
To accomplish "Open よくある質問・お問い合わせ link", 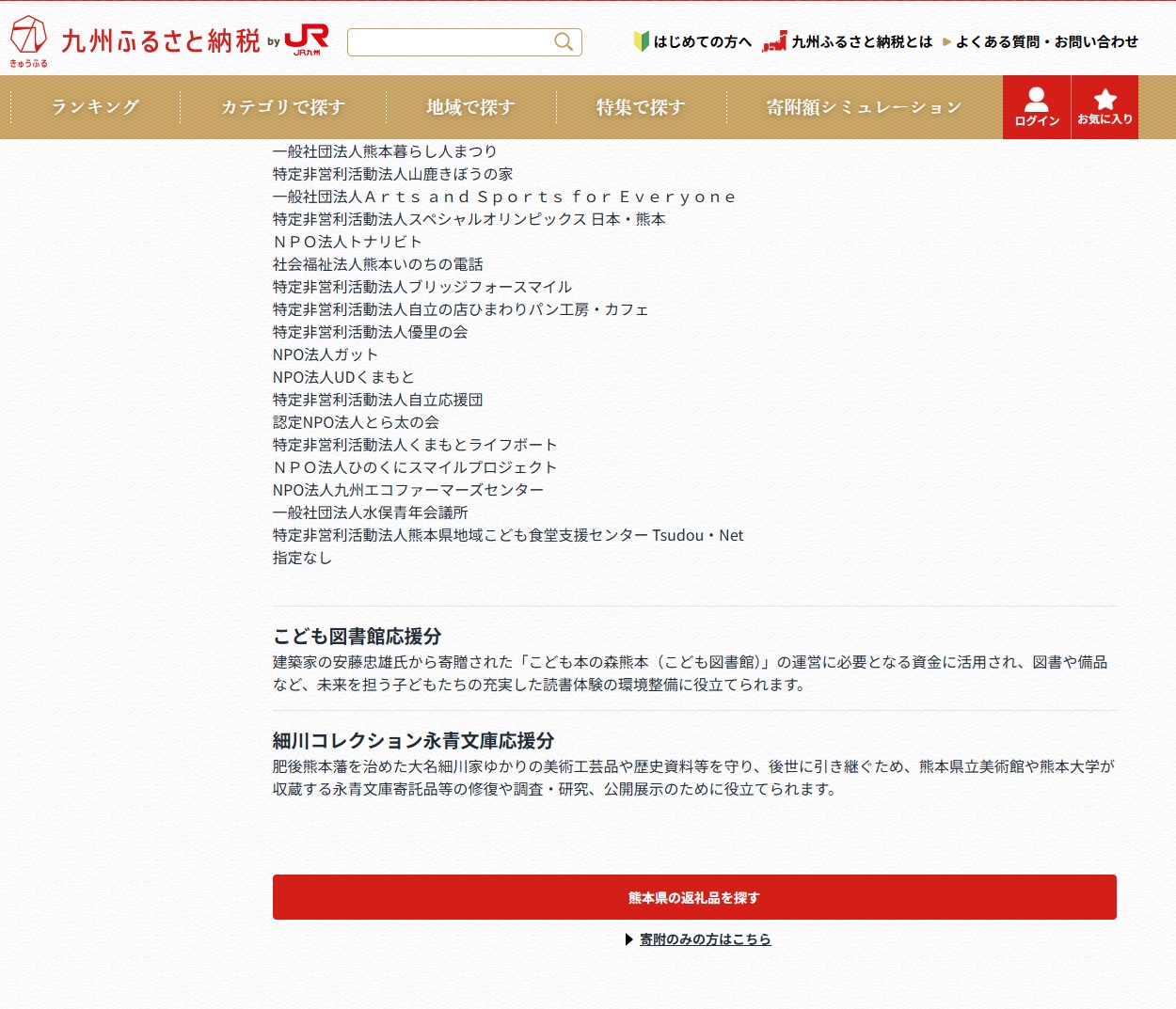I will 1046,41.
